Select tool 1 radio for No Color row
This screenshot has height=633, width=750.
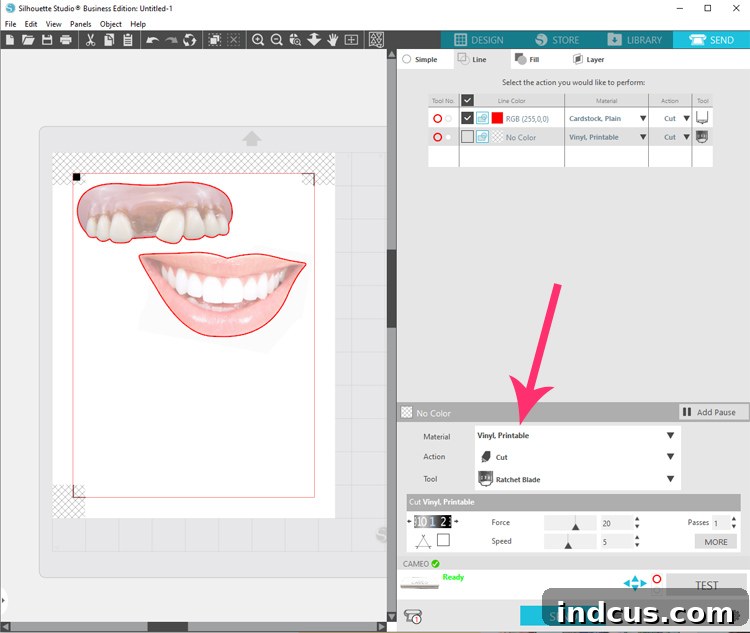tap(437, 137)
